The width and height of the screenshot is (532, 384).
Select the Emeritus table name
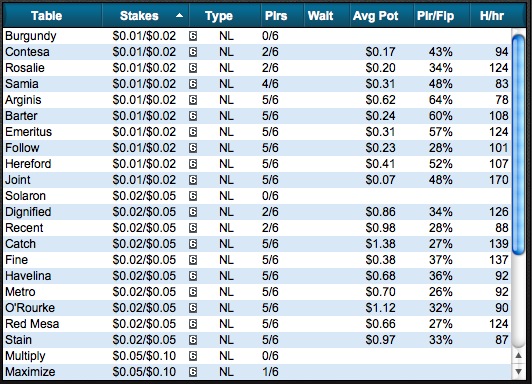(x=28, y=132)
